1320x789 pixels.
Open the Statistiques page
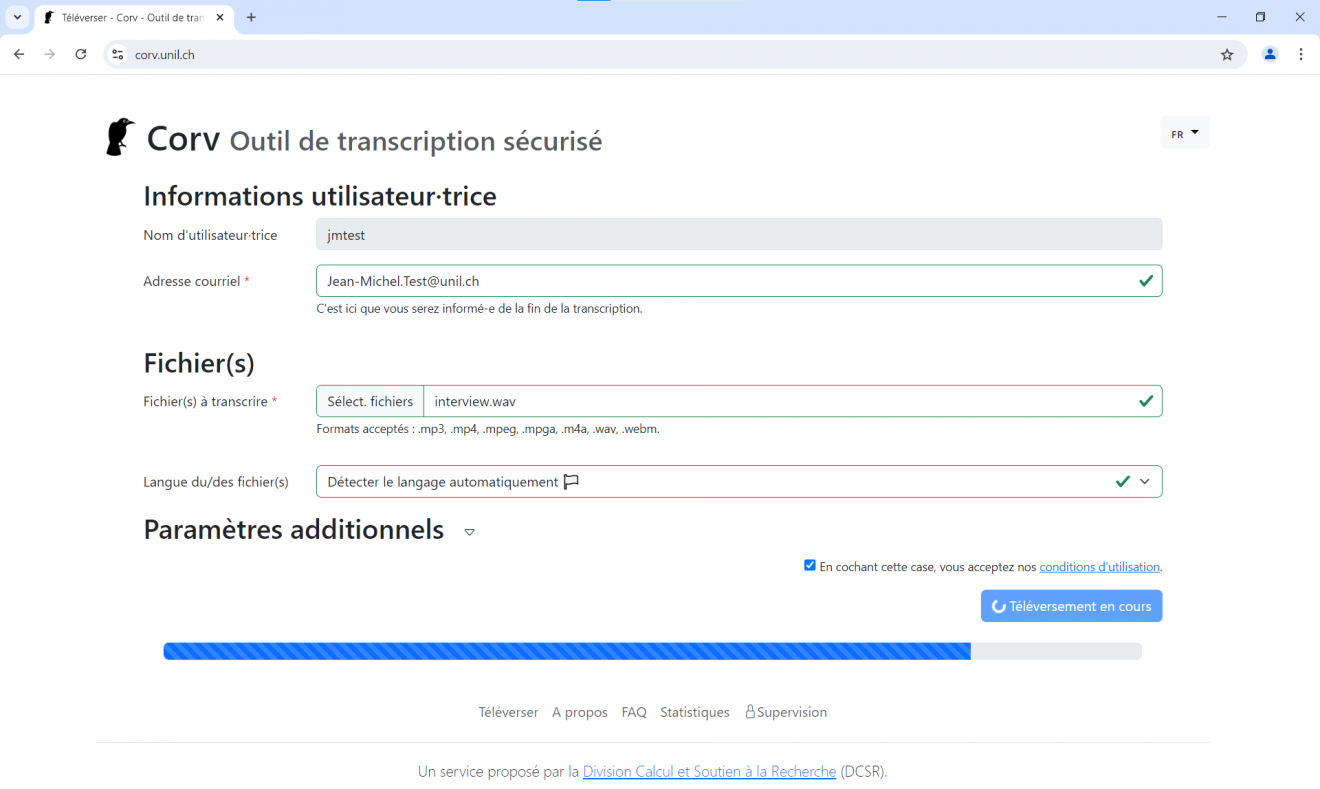(x=694, y=711)
